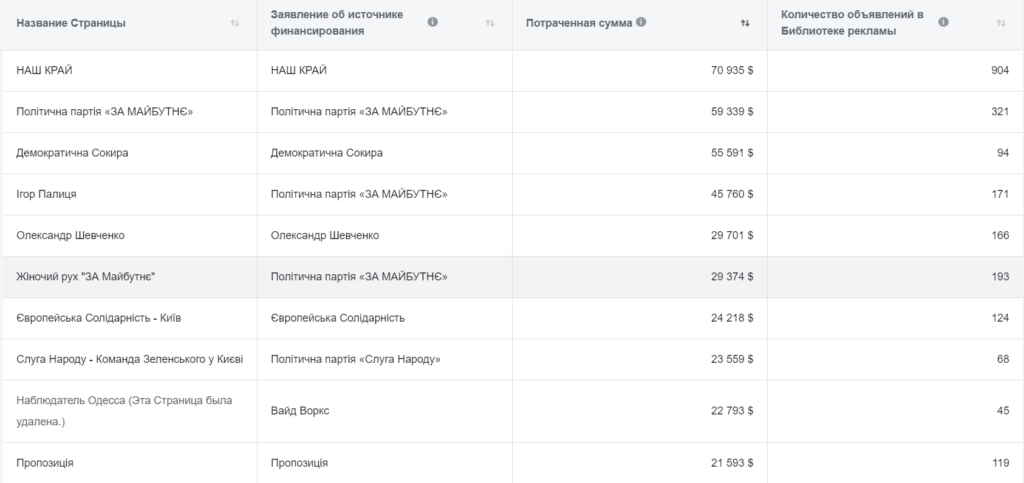Select ads count 119
The width and height of the screenshot is (1024, 483).
[x=1000, y=463]
